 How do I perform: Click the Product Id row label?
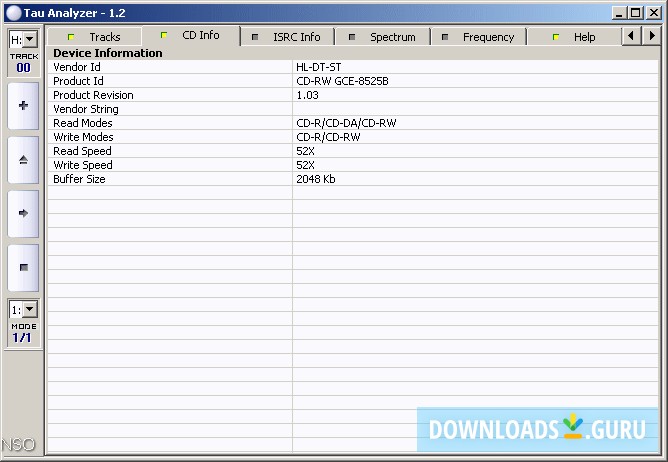[78, 81]
